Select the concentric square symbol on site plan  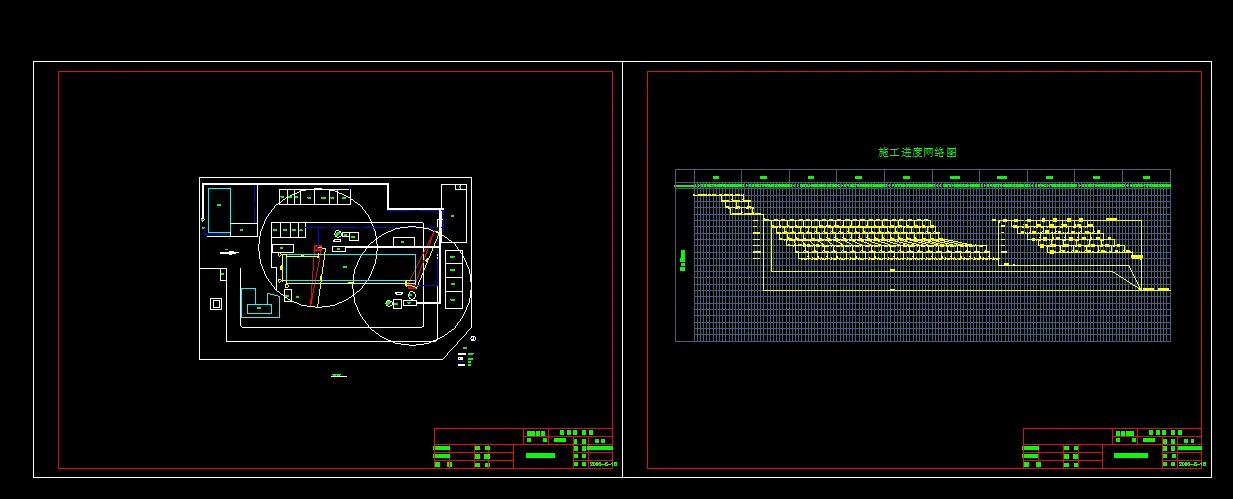(215, 303)
